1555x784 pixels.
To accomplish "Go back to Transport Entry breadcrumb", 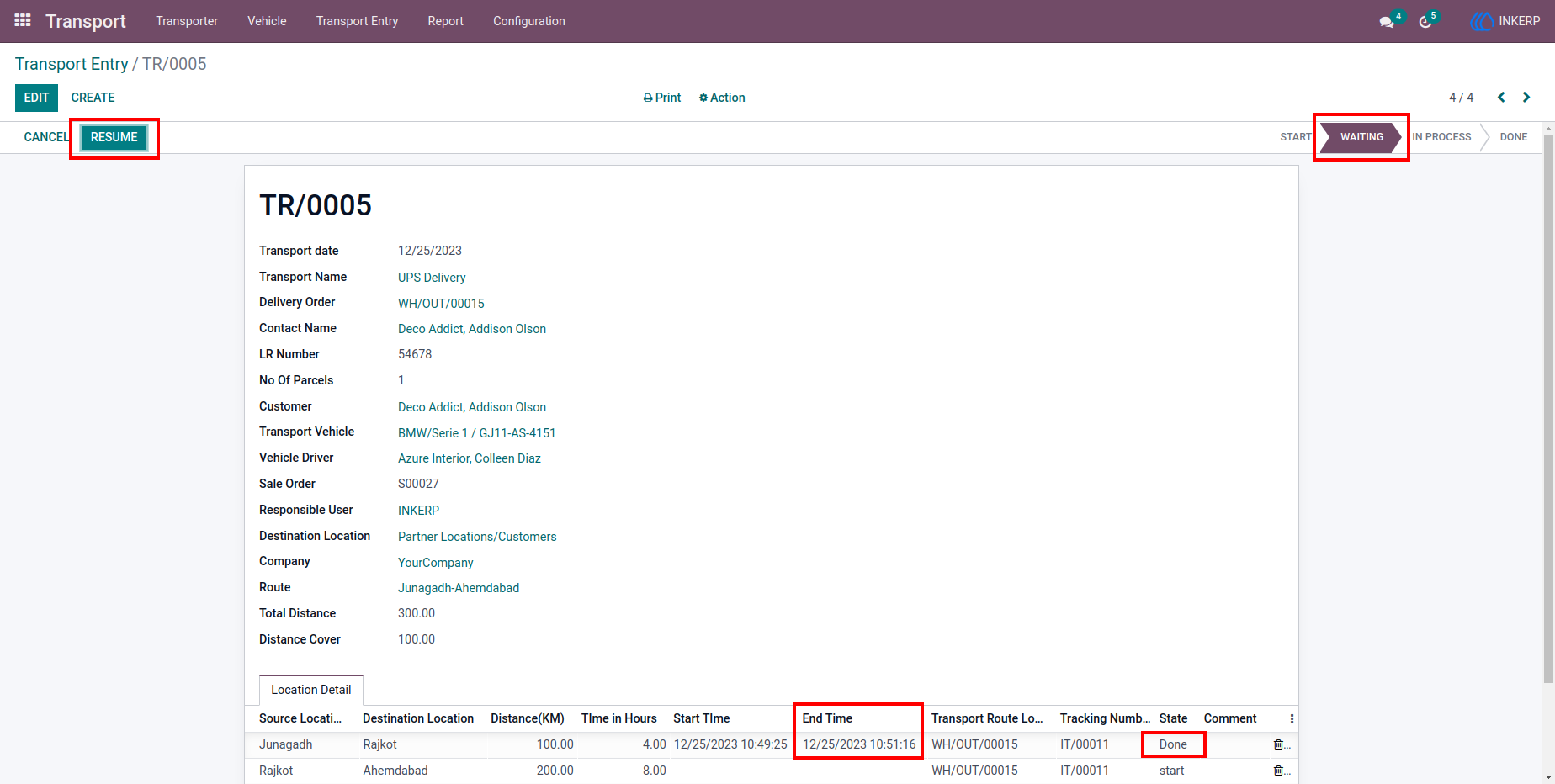I will point(72,64).
